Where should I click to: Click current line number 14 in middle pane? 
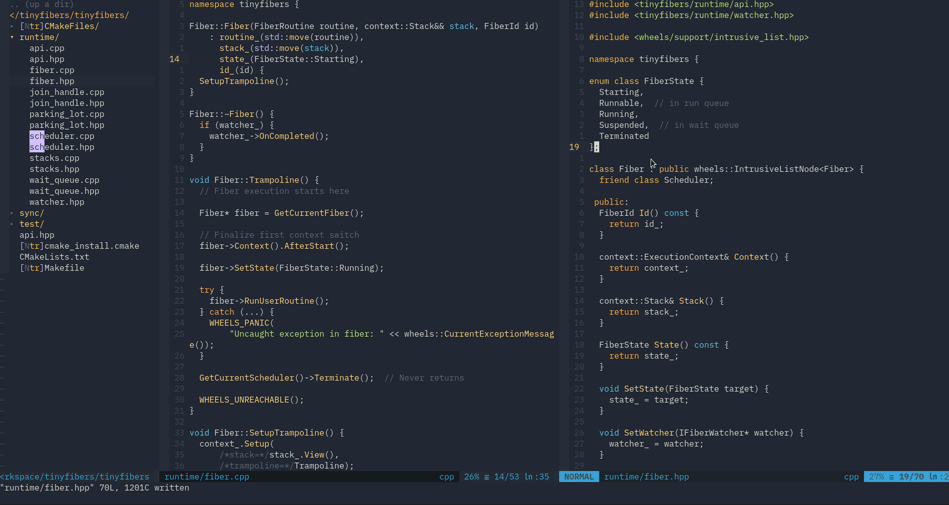pyautogui.click(x=174, y=59)
